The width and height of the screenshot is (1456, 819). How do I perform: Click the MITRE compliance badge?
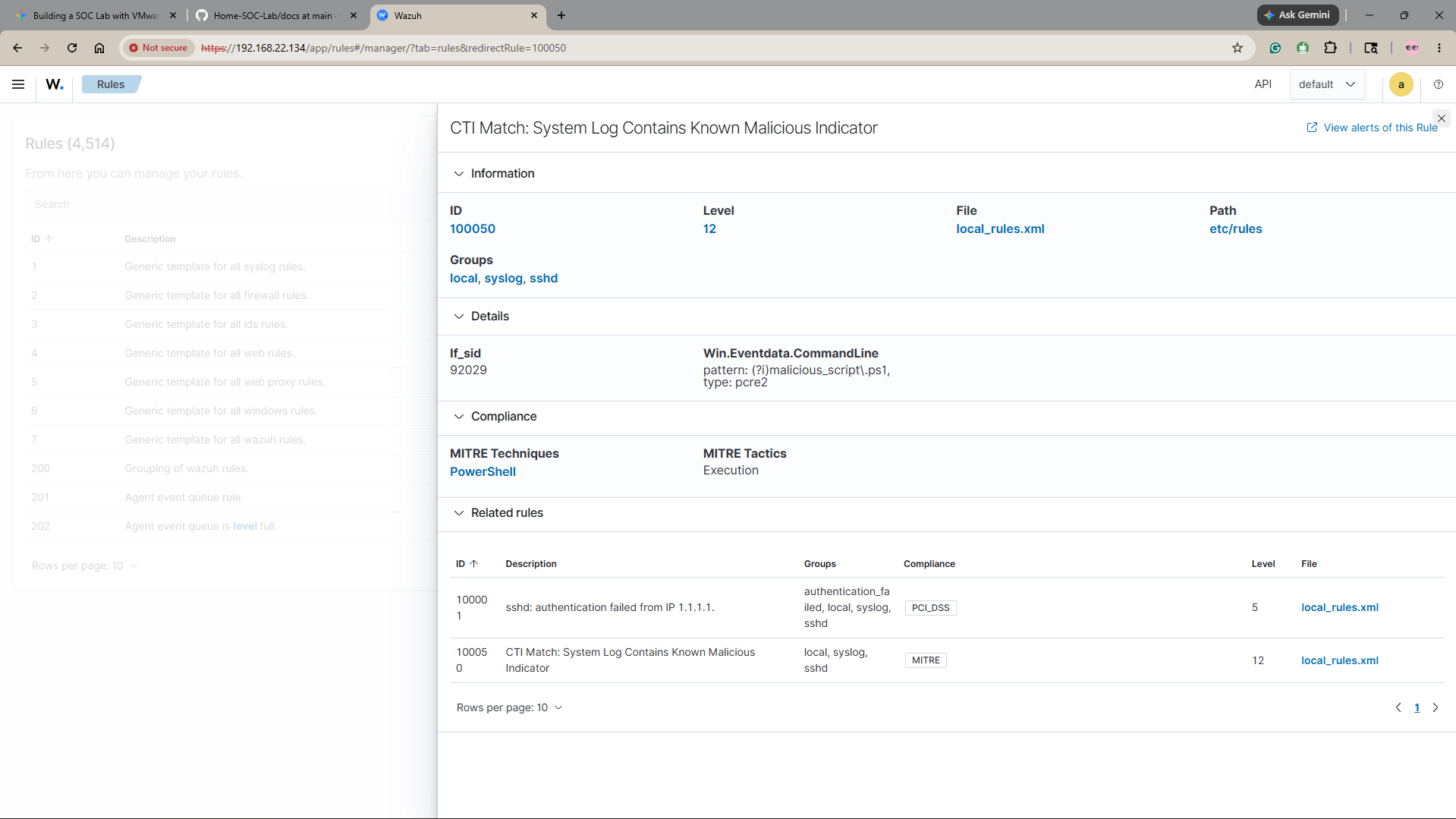pos(926,660)
